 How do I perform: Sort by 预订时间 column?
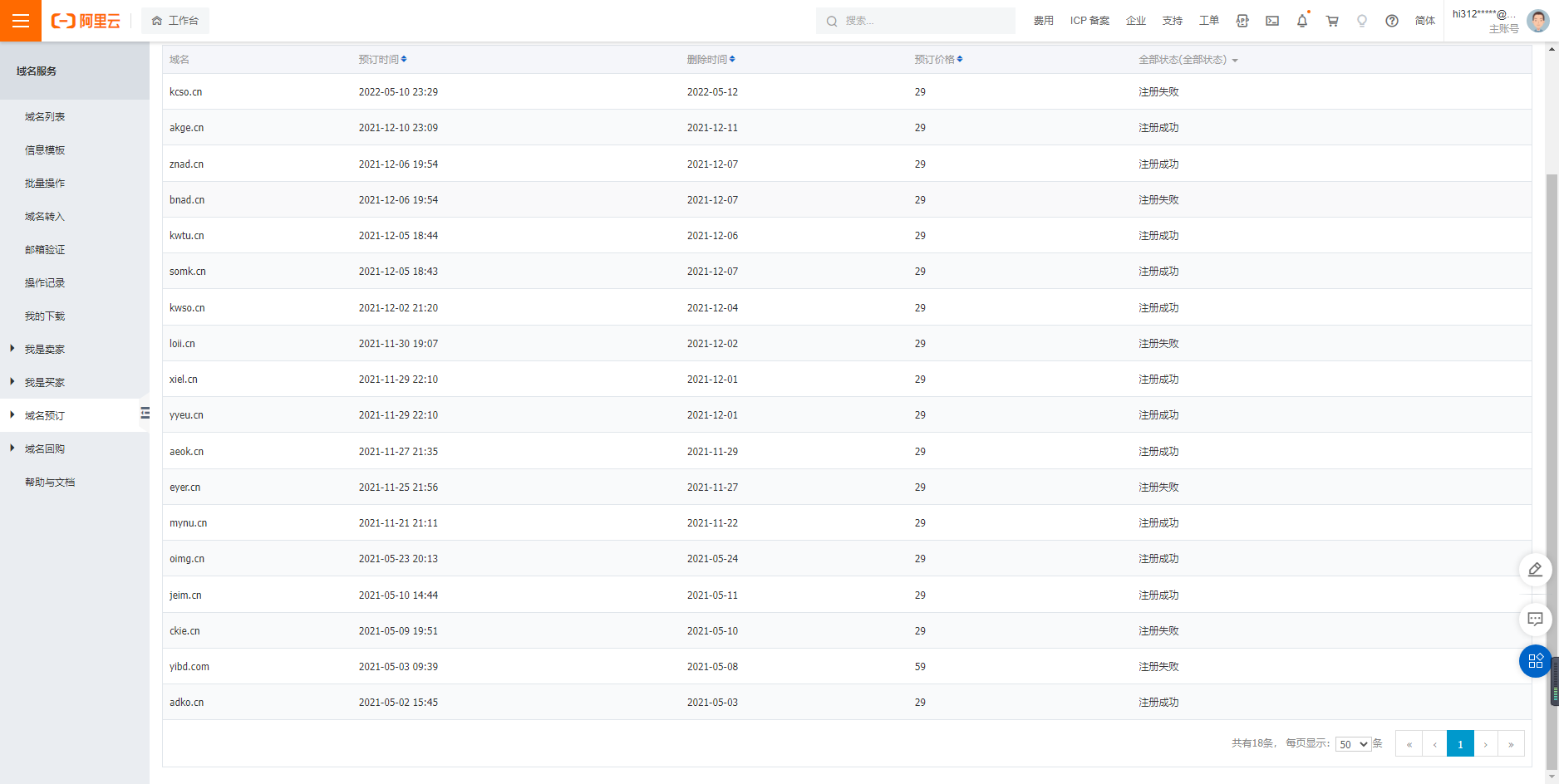[x=382, y=60]
